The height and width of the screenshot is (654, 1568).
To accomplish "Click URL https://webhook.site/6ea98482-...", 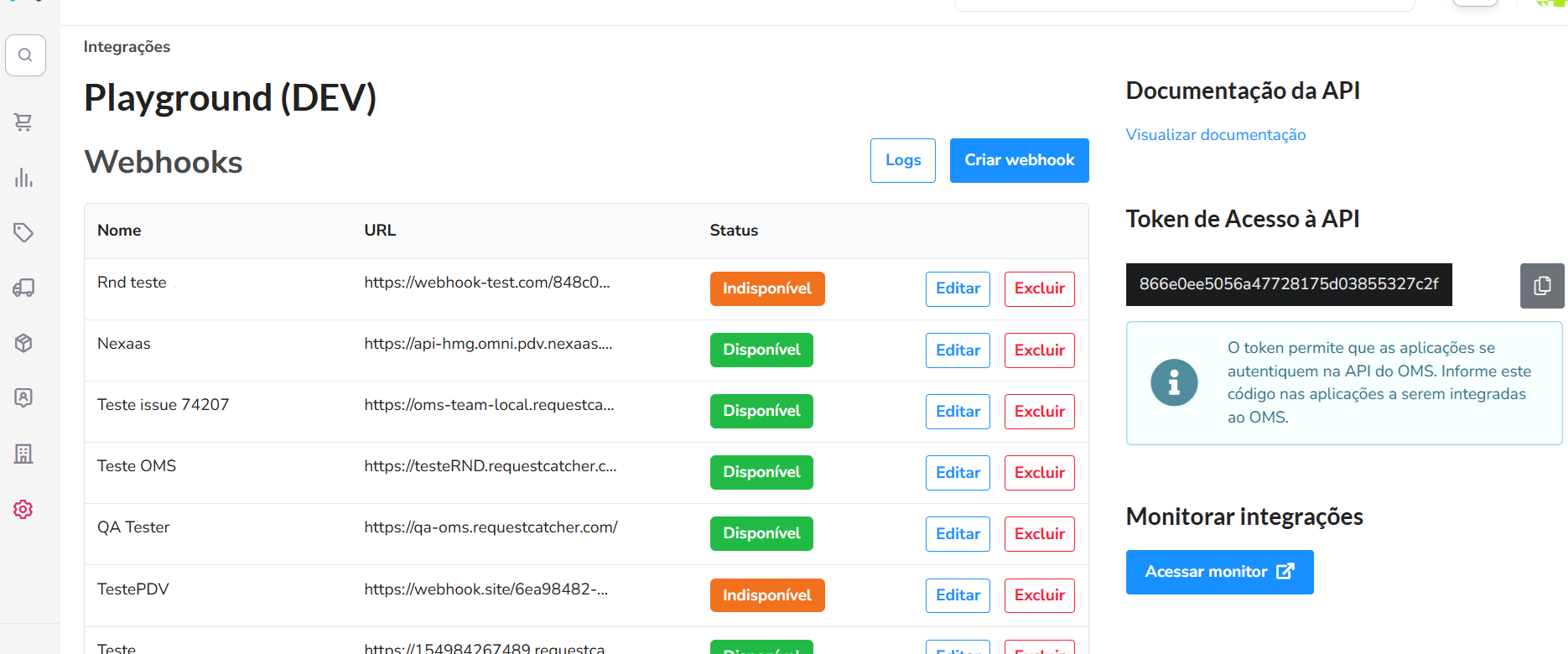I will [x=486, y=589].
